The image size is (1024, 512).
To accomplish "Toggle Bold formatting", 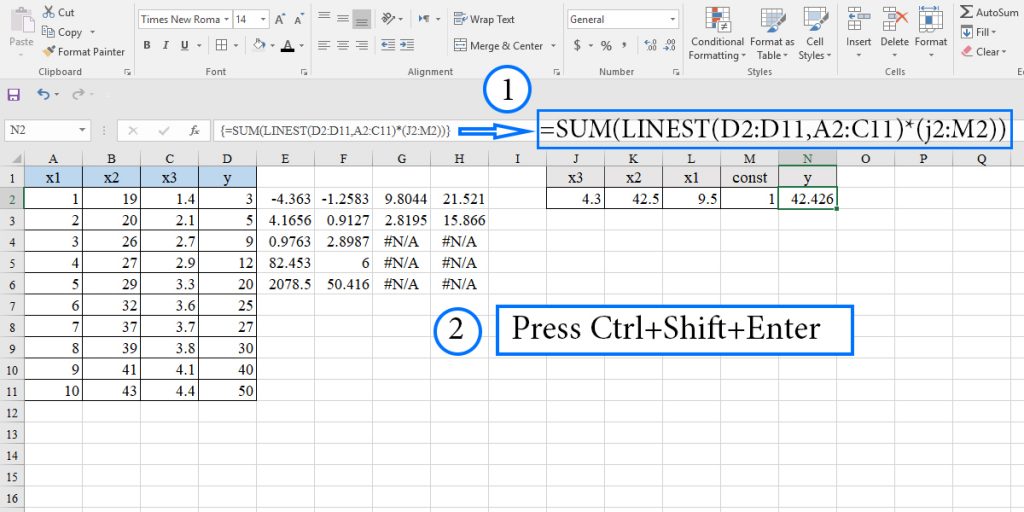I will pyautogui.click(x=147, y=45).
